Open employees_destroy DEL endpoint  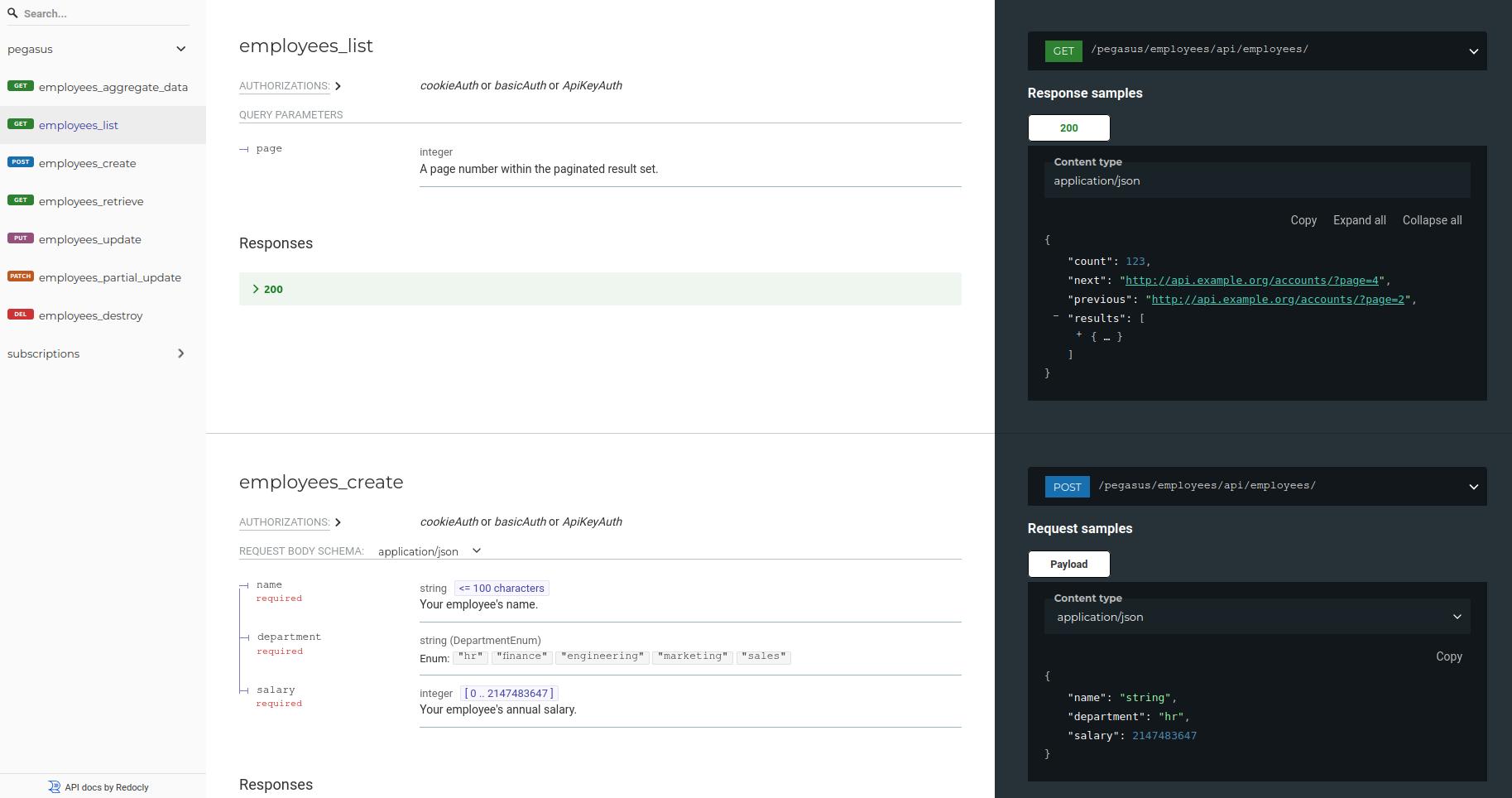90,315
